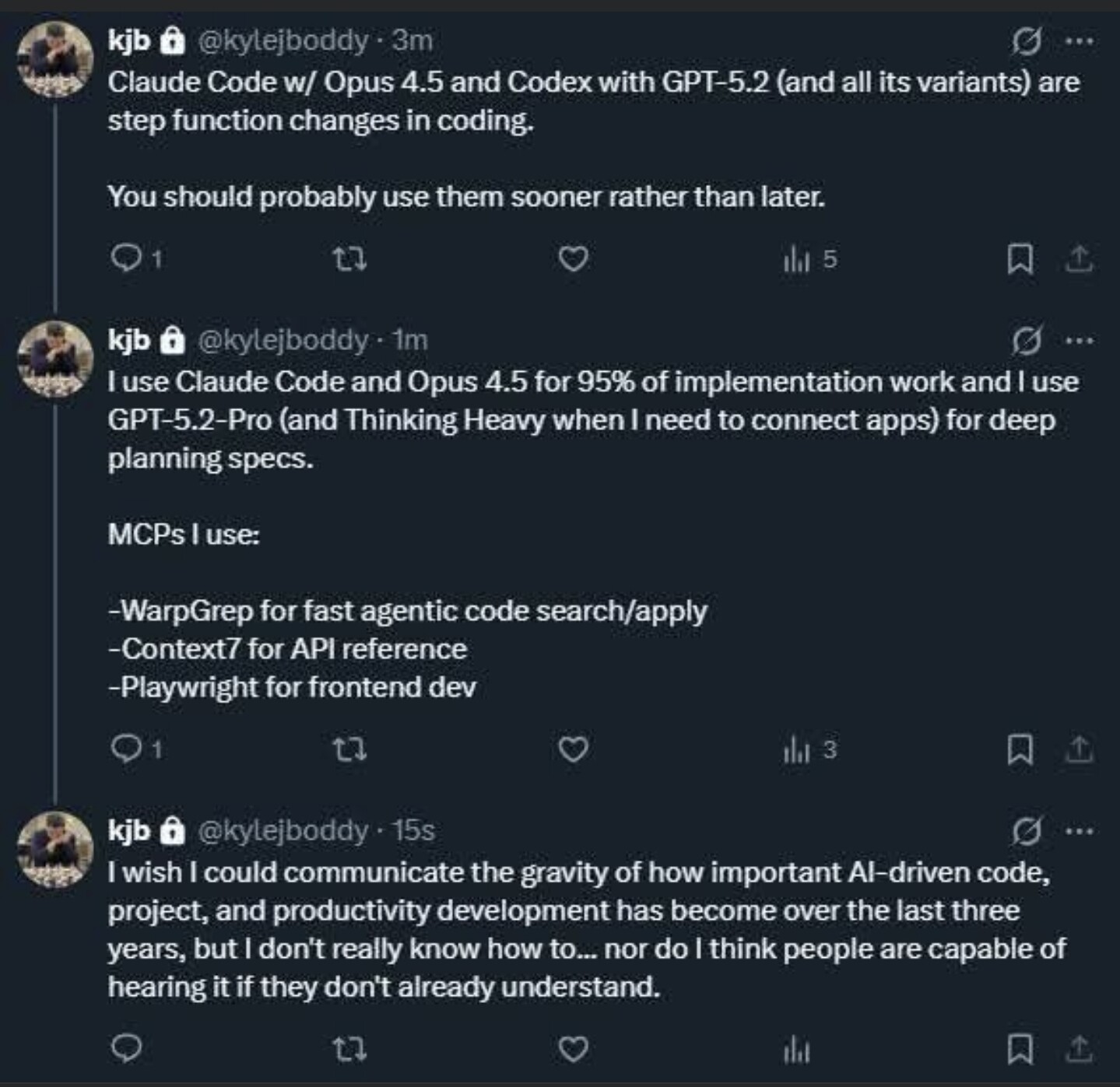1120x1087 pixels.
Task: Retweet the tweet listing MCPs
Action: tap(349, 749)
